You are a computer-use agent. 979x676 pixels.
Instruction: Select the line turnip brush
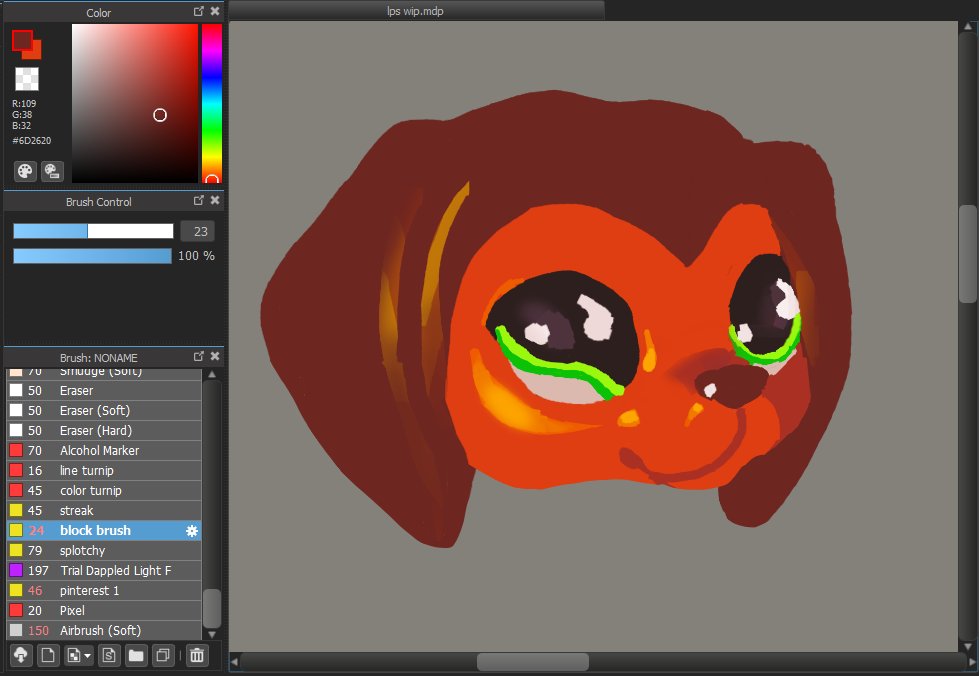(x=104, y=471)
